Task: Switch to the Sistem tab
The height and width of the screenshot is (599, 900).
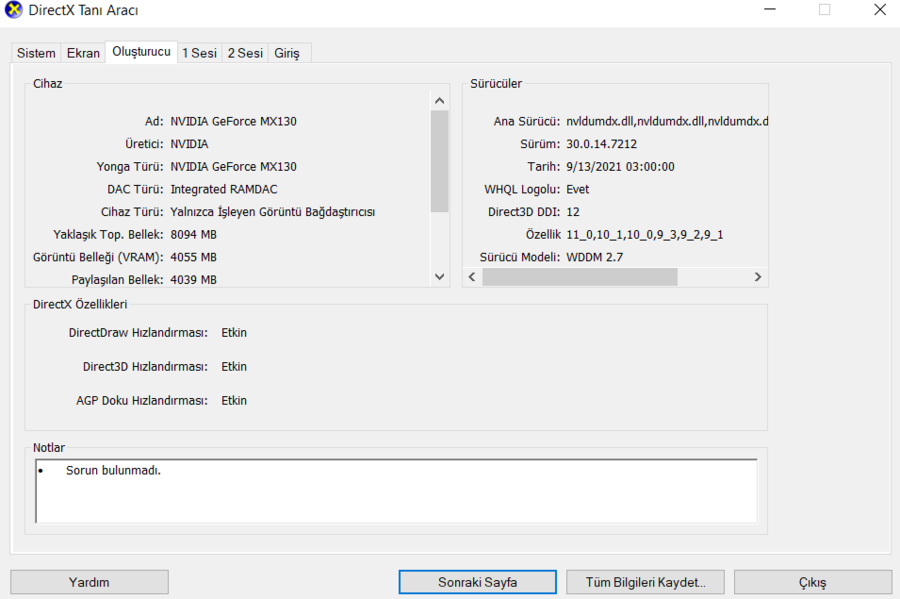Action: pos(36,53)
